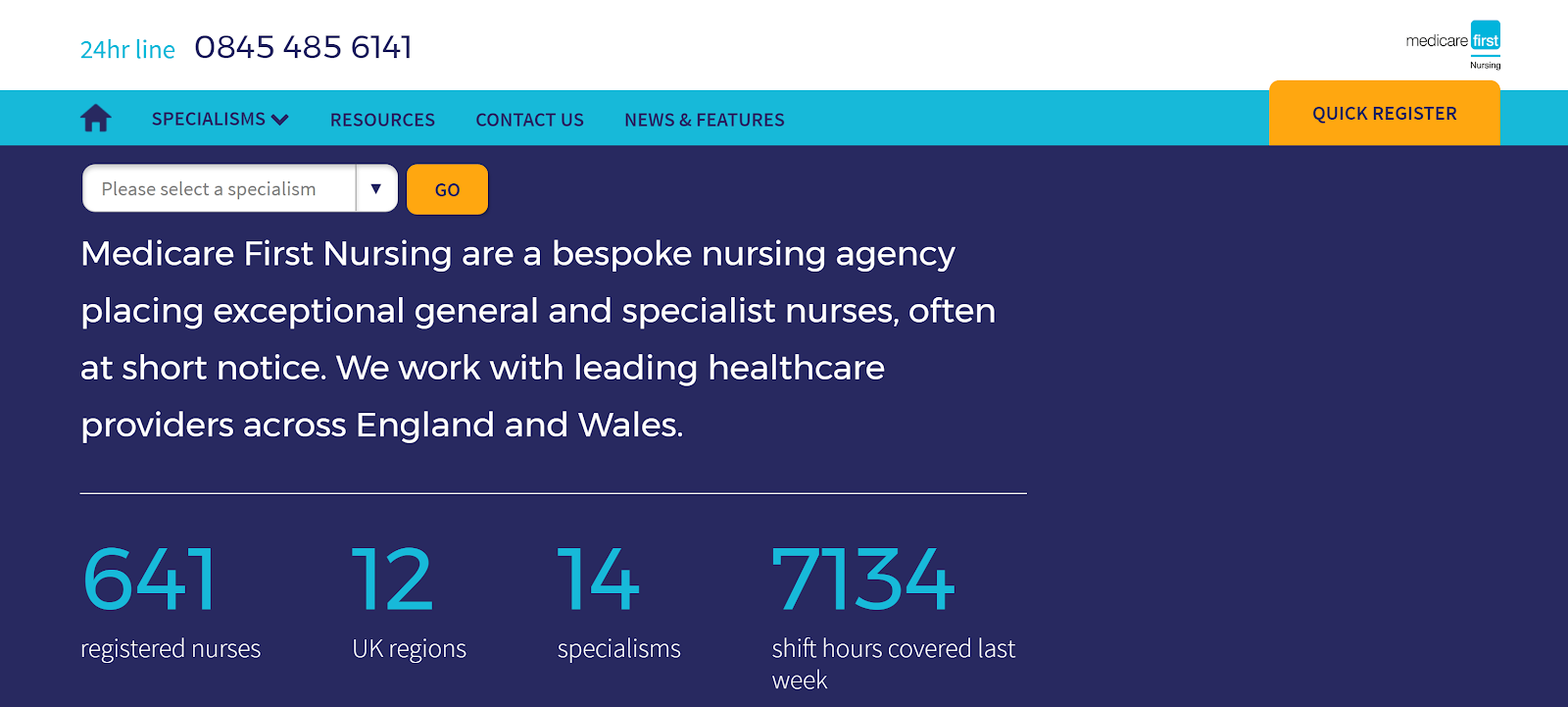Expand the Specialisms menu chevron

pos(280,120)
